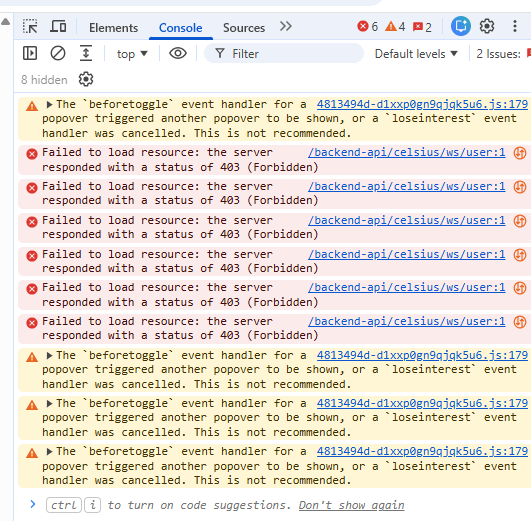531x521 pixels.
Task: Switch to the Elements tab
Action: point(113,28)
